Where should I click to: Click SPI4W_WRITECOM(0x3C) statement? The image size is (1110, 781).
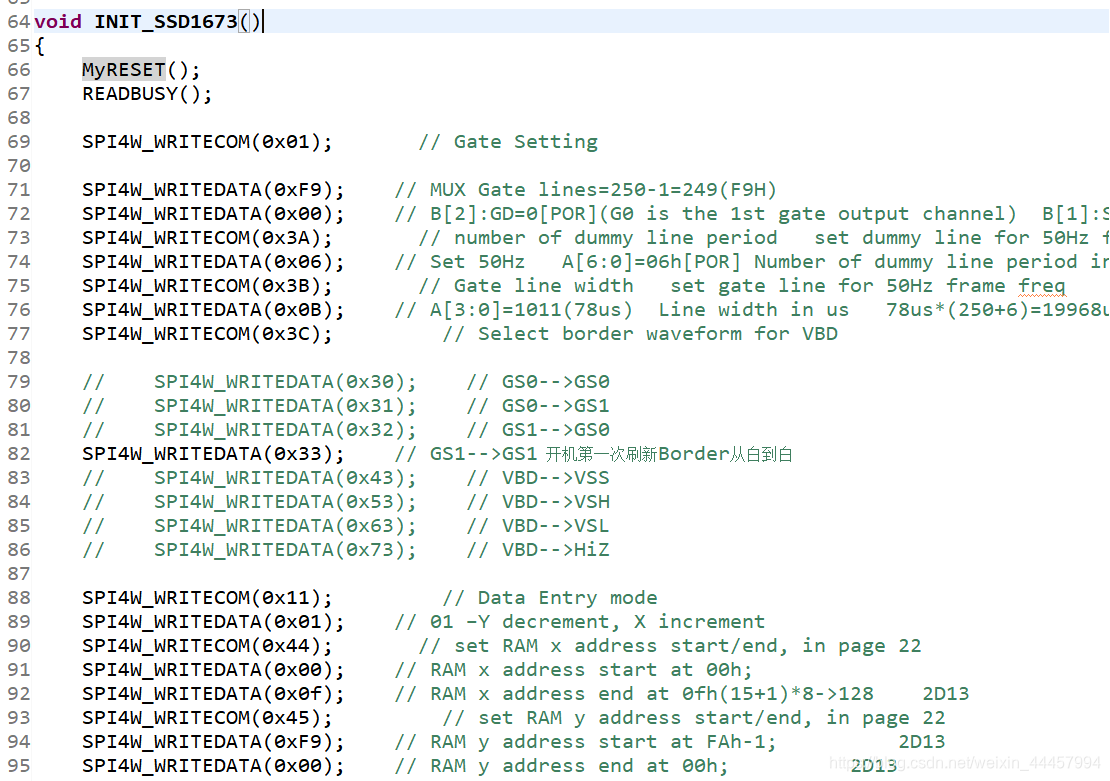tap(207, 334)
